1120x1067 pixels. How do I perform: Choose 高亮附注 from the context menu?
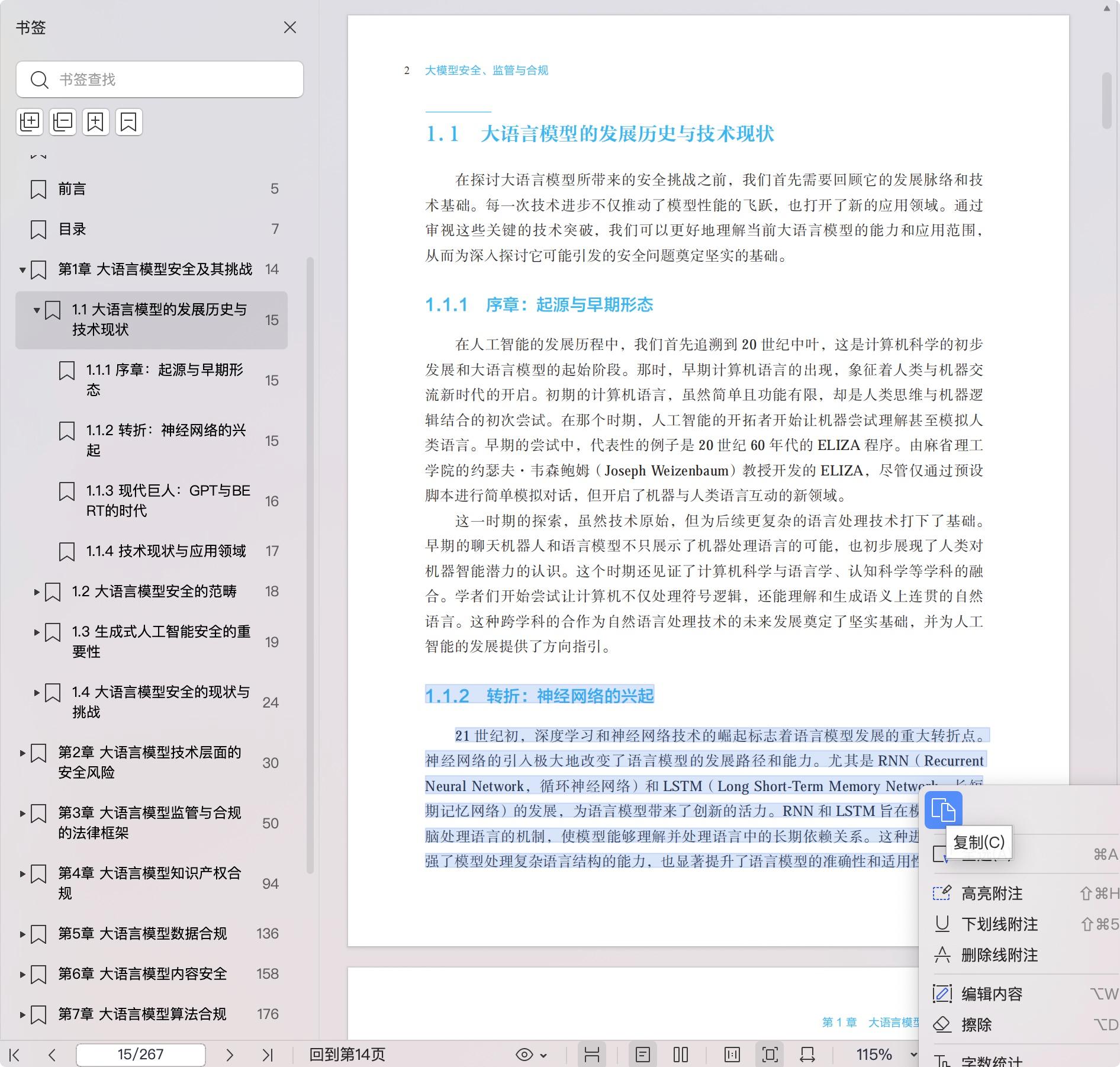992,894
